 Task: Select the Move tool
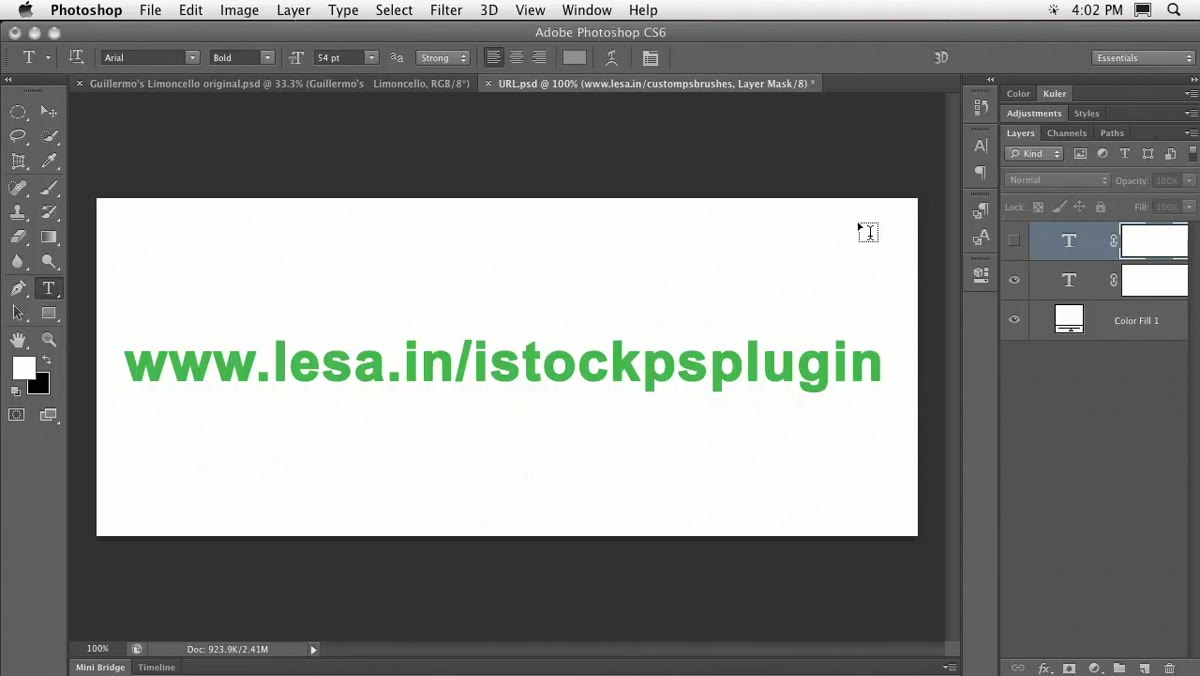[x=49, y=111]
